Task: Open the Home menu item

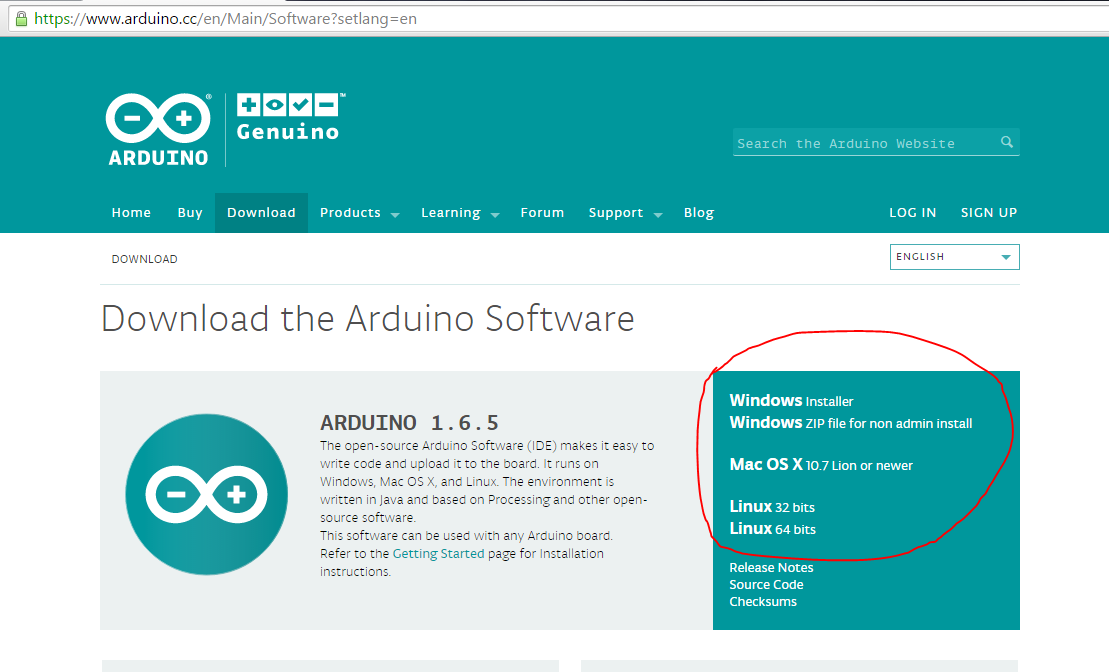Action: 131,212
